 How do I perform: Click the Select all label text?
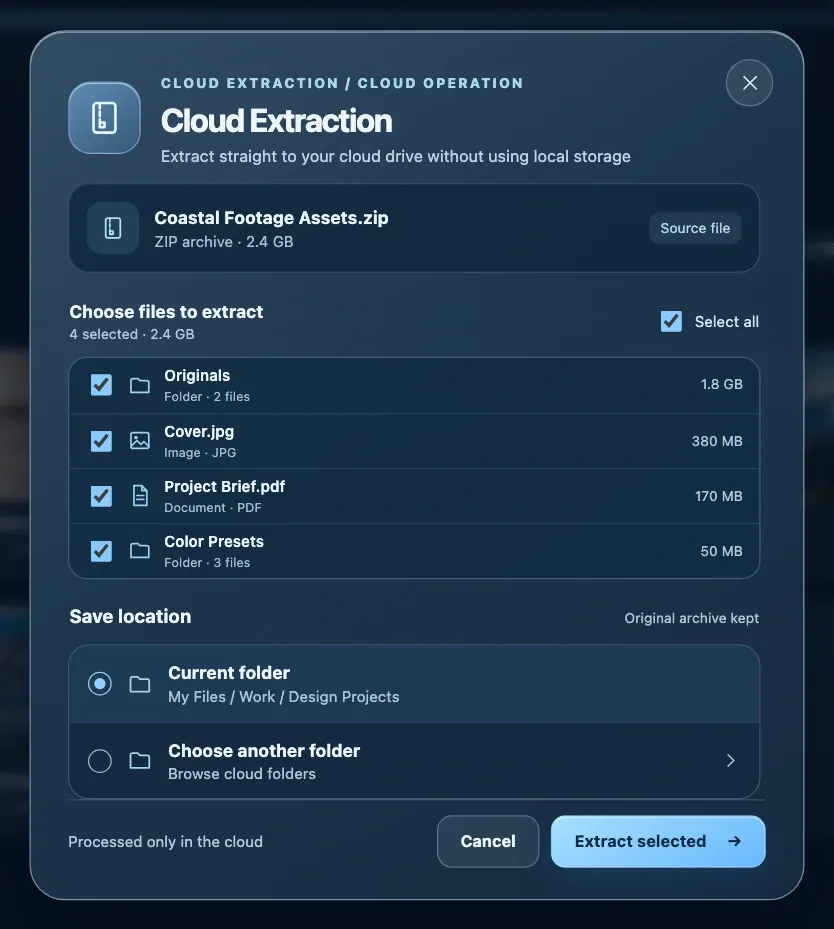(727, 322)
